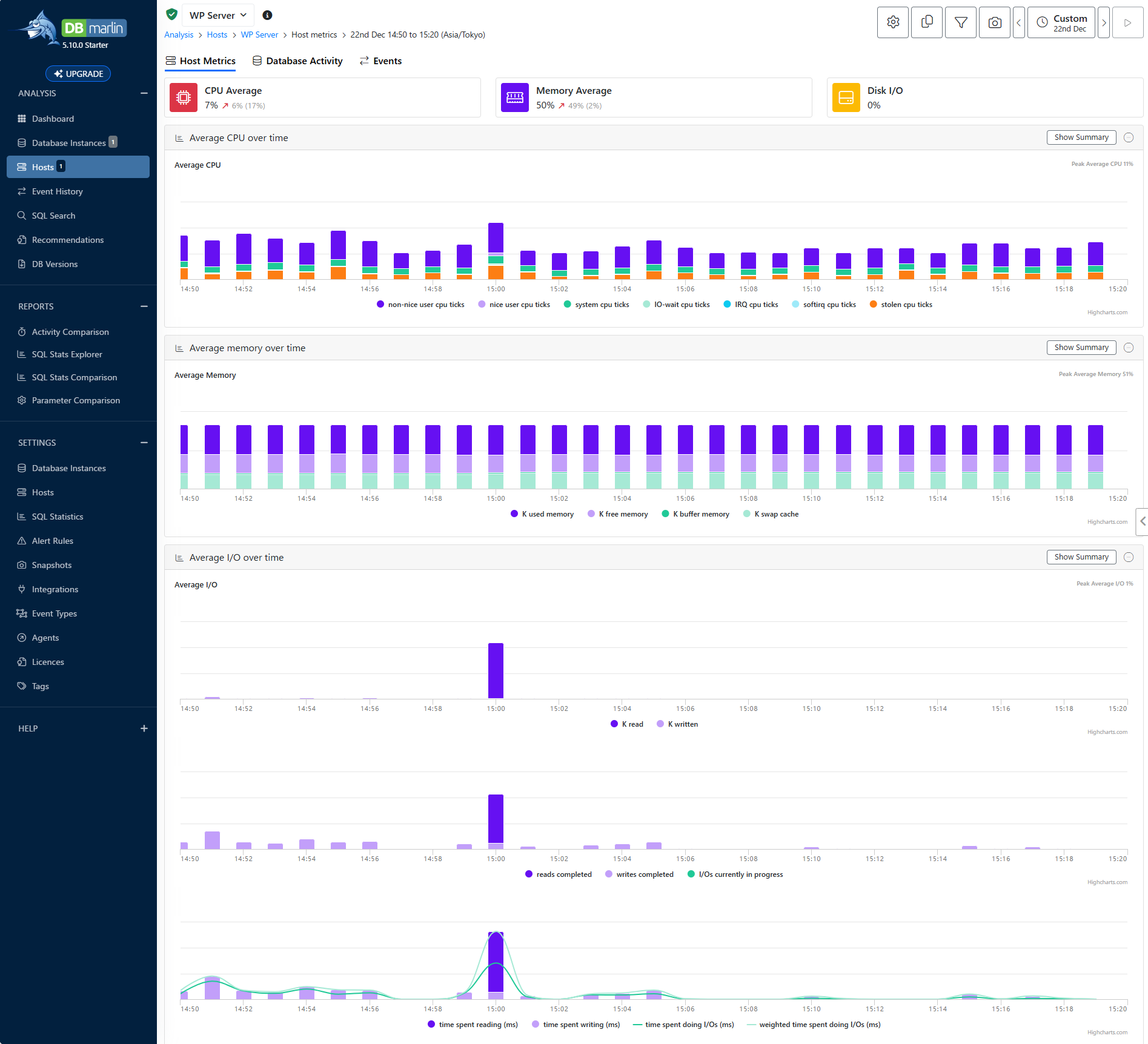Expand the HELP sidebar section
This screenshot has width=1148, height=1044.
tap(144, 728)
